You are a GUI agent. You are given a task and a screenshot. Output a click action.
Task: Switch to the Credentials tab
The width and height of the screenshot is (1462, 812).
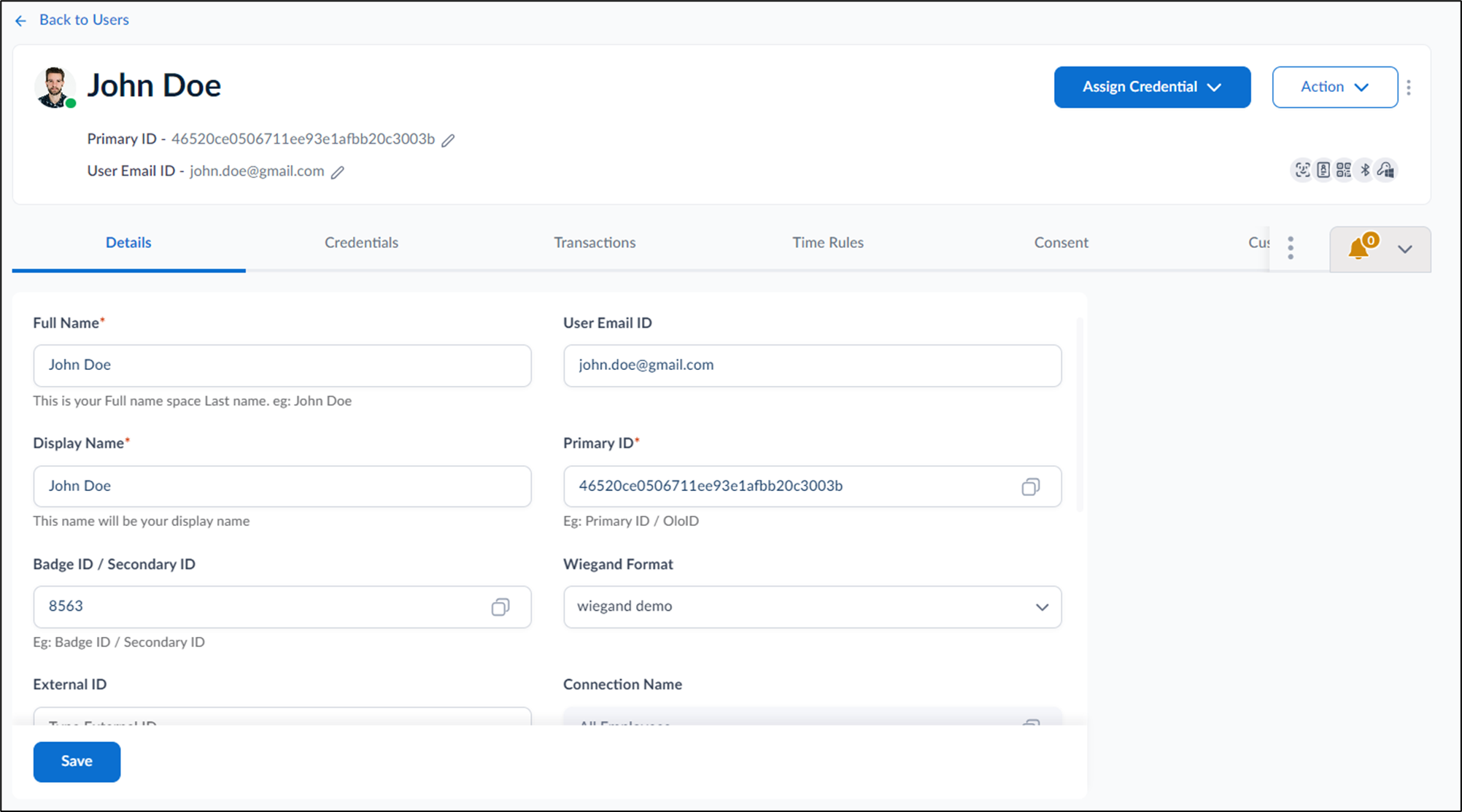coord(361,243)
